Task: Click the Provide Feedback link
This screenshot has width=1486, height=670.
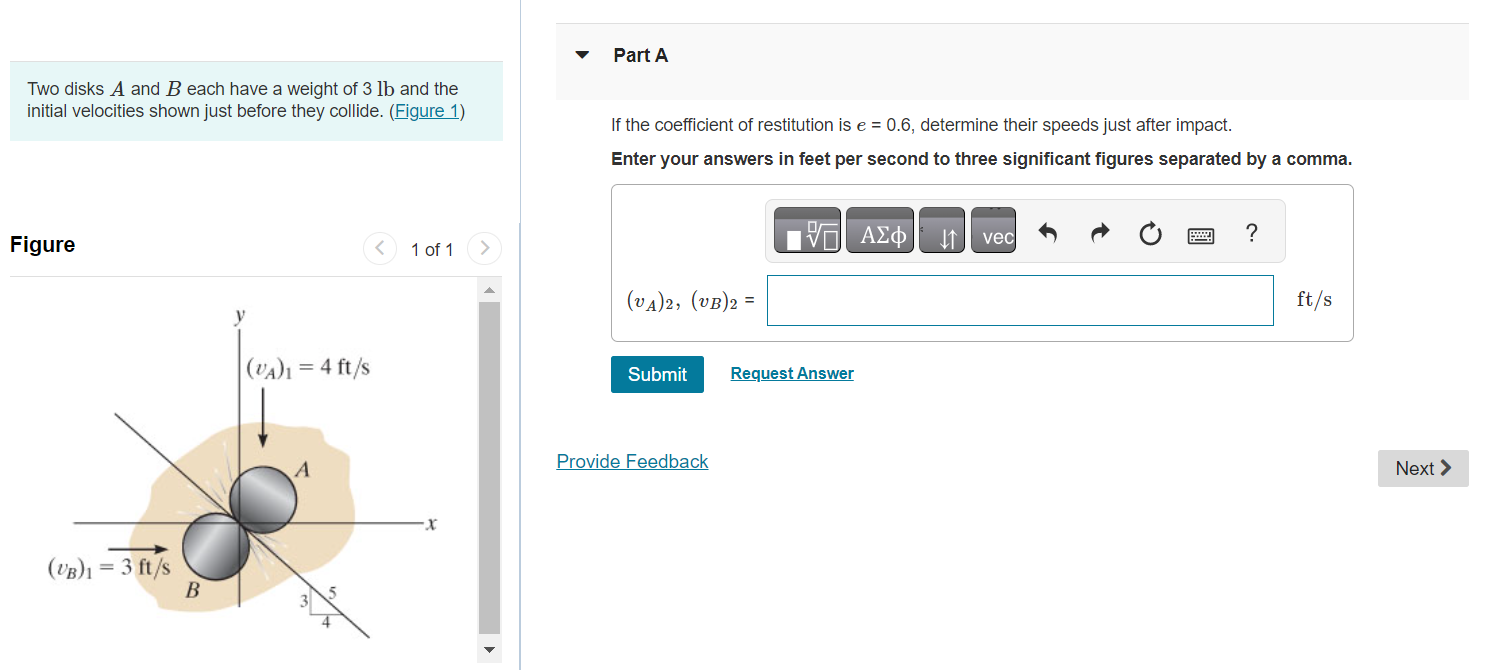Action: 632,461
